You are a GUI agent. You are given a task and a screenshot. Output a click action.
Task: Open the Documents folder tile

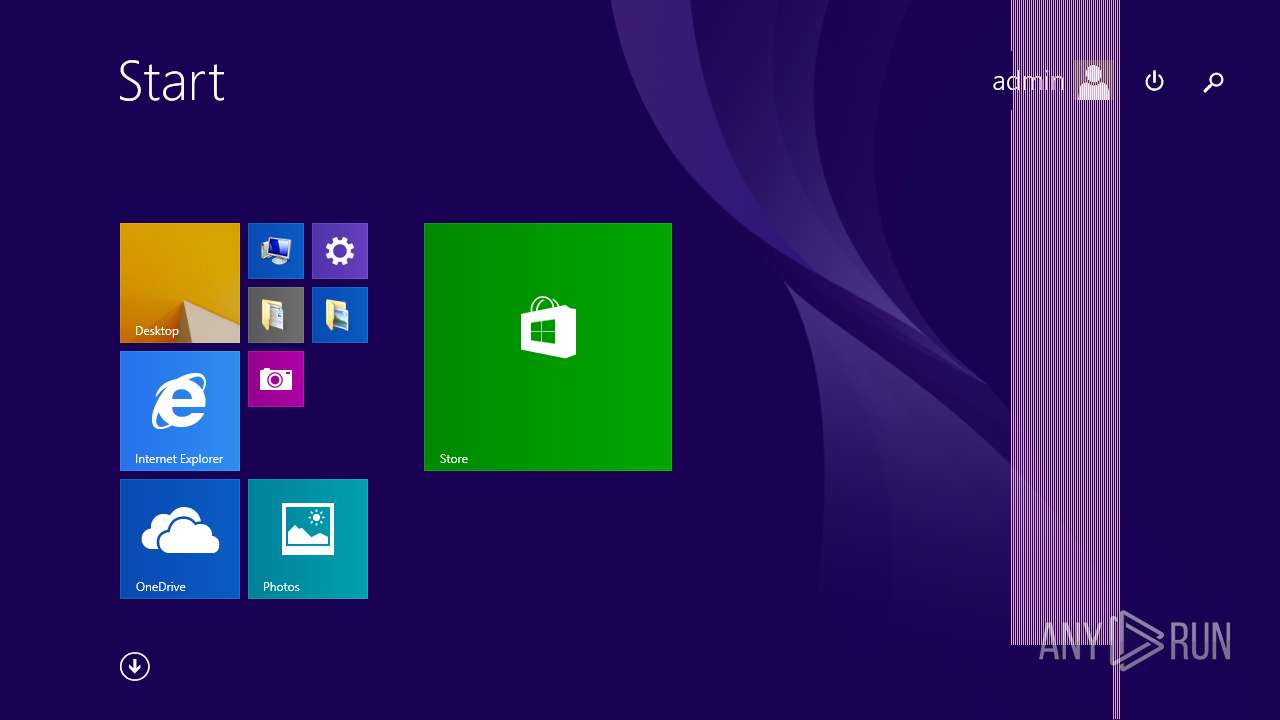276,315
